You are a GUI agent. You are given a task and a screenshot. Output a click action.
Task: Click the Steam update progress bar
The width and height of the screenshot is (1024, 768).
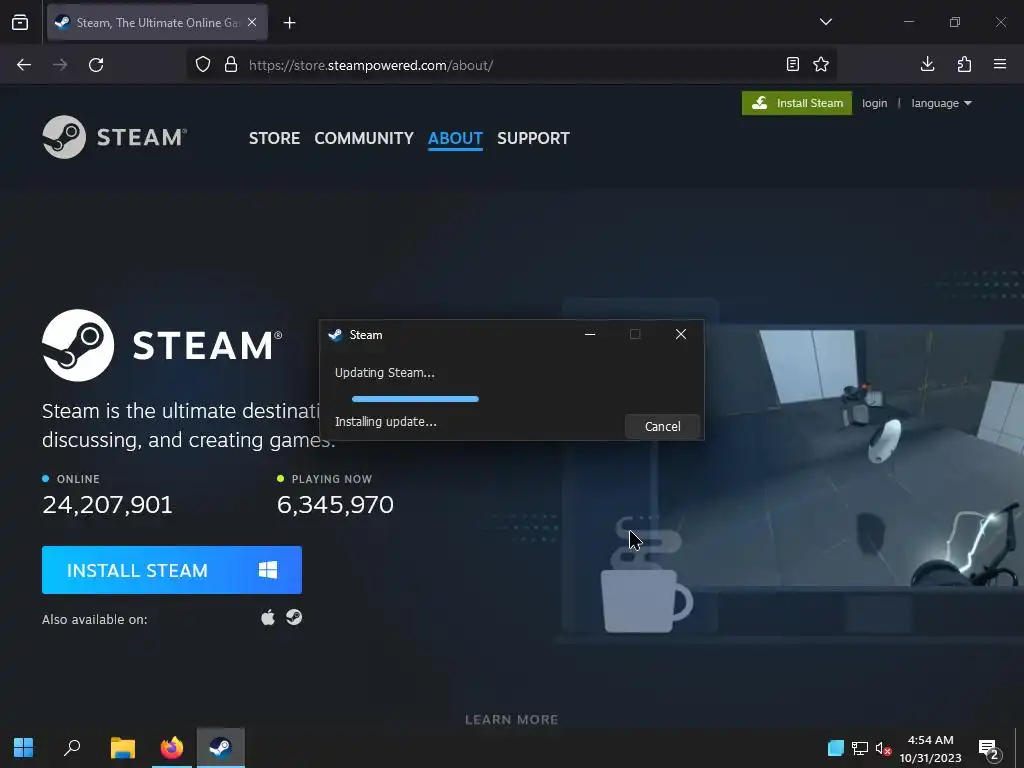(415, 398)
